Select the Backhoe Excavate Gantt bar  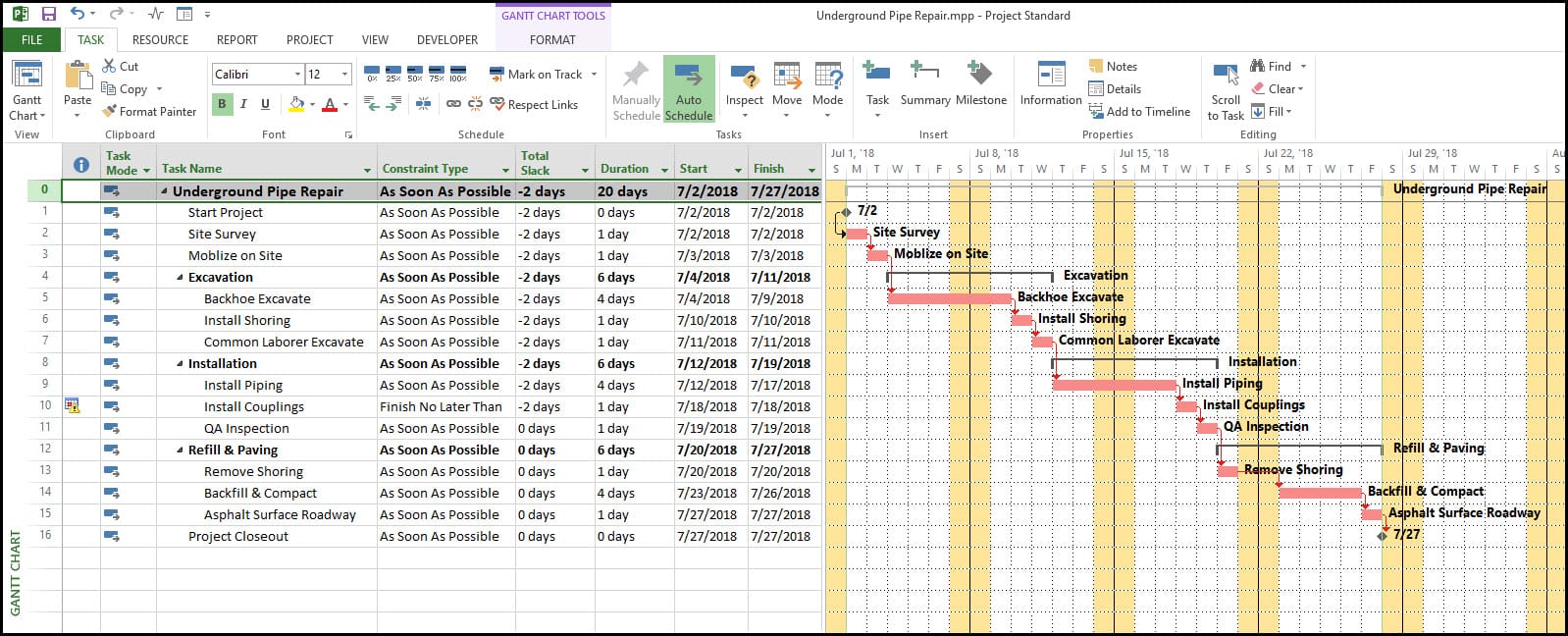[949, 298]
